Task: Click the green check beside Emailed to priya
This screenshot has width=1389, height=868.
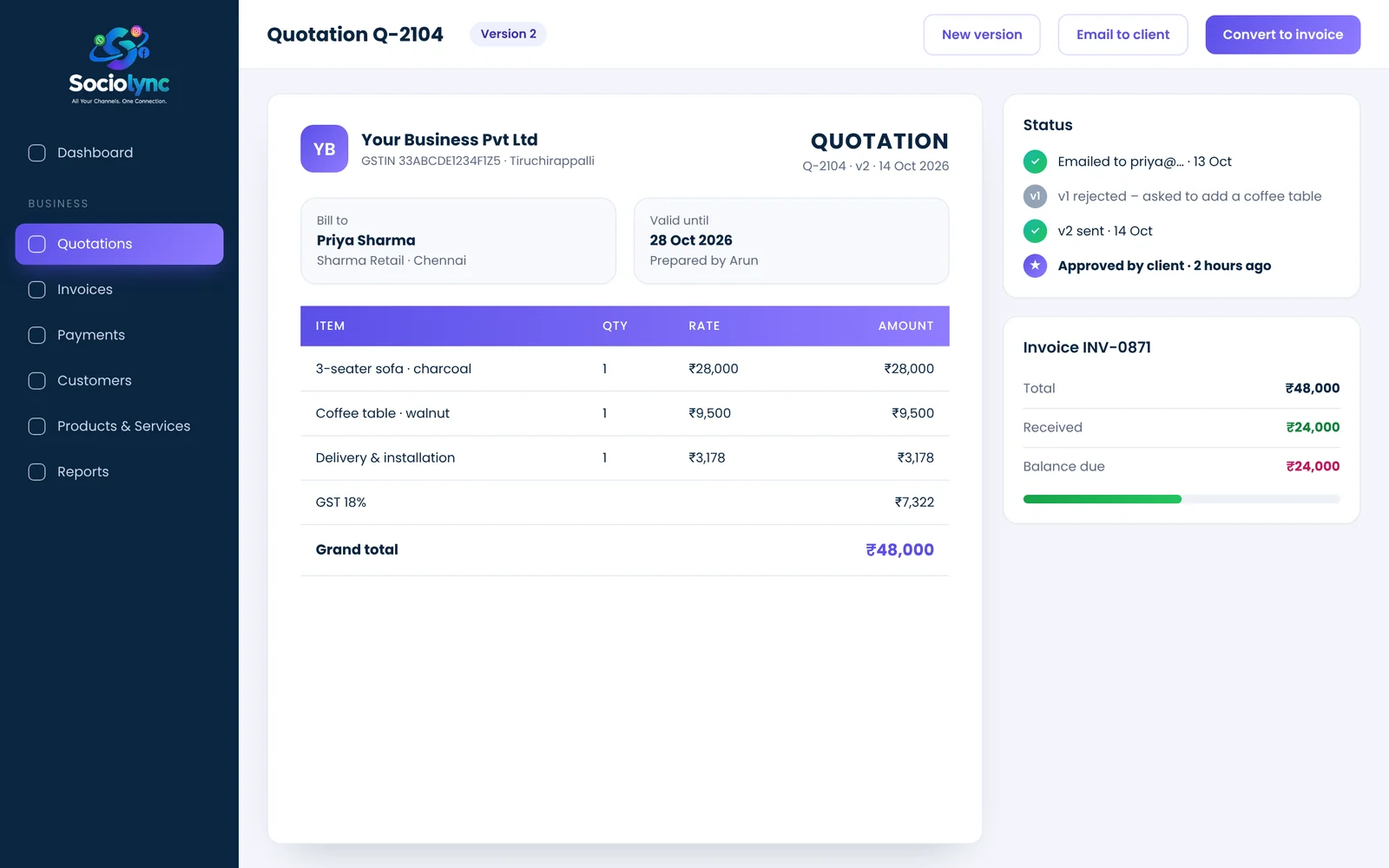Action: pos(1035,161)
